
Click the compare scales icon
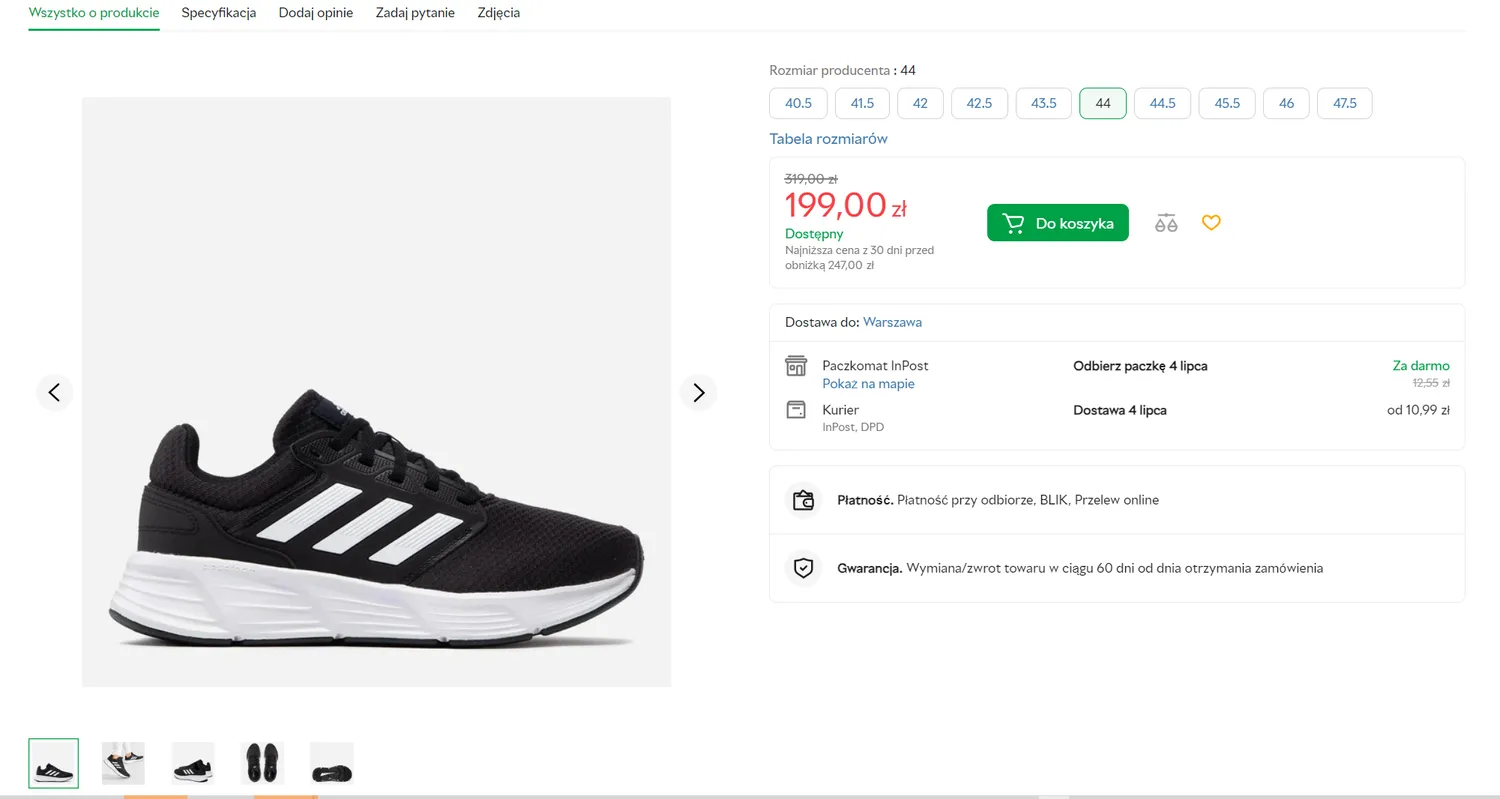coord(1166,223)
